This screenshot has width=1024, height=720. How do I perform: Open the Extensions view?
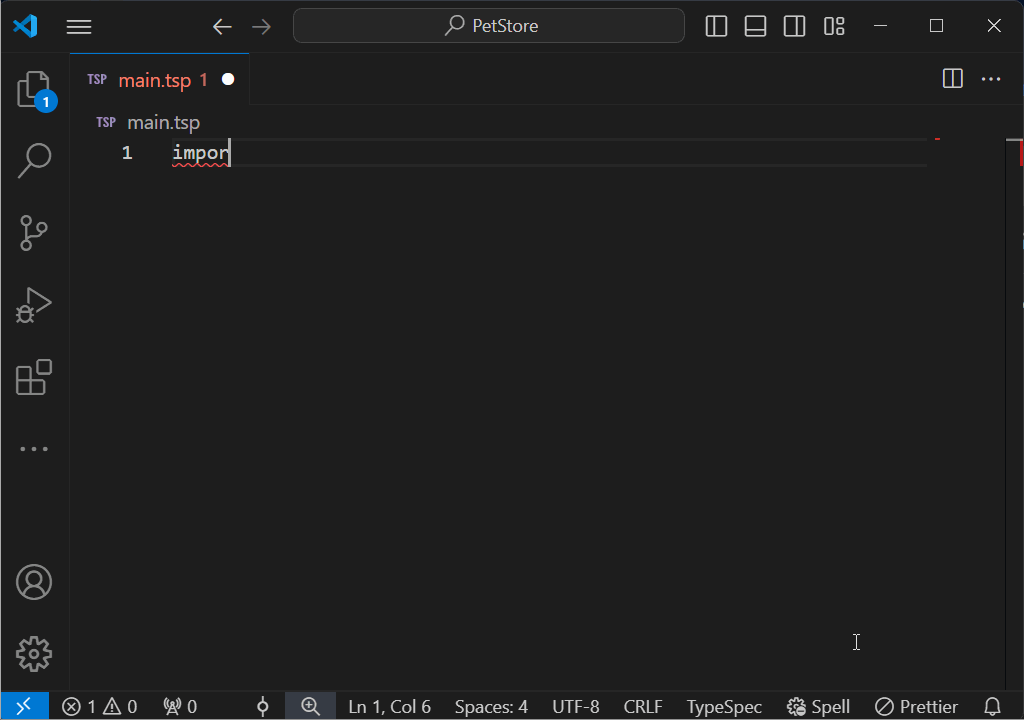[34, 377]
